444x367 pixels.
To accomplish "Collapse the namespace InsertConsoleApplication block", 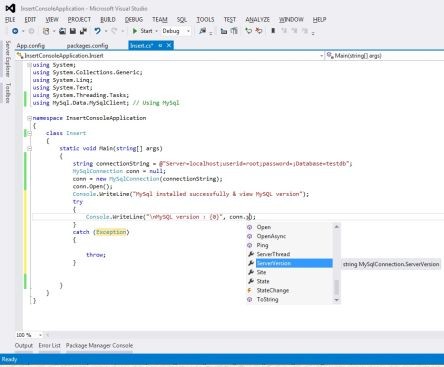I will point(29,118).
